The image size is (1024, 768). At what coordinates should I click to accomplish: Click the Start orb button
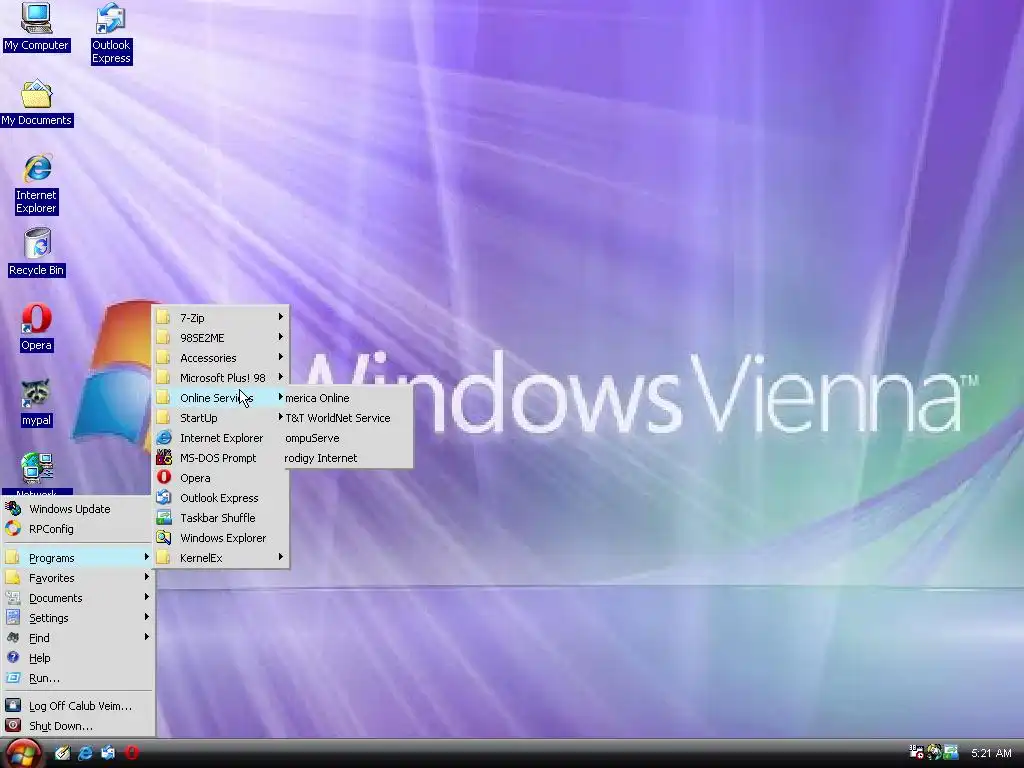coord(24,754)
